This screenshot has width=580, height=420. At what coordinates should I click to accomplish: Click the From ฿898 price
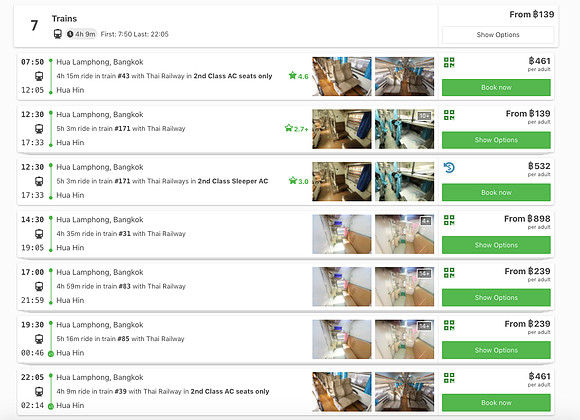click(x=527, y=219)
